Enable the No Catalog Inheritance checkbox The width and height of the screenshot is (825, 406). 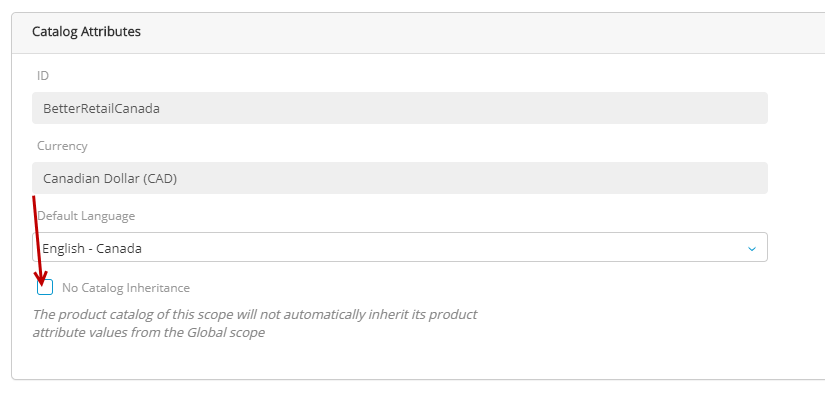click(45, 288)
